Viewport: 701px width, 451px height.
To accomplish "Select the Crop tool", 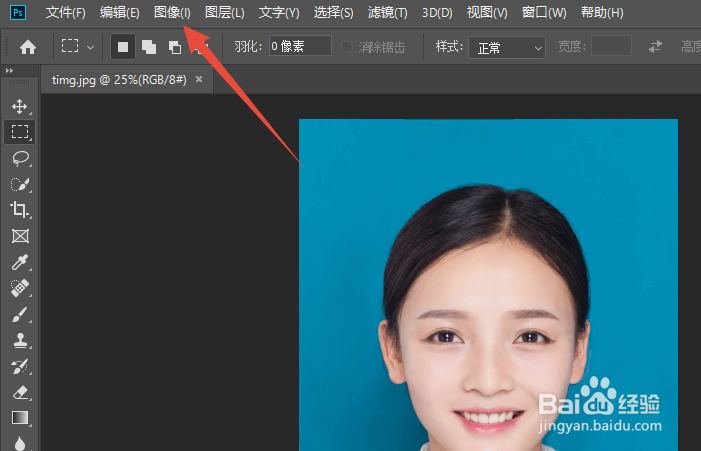I will coord(20,210).
